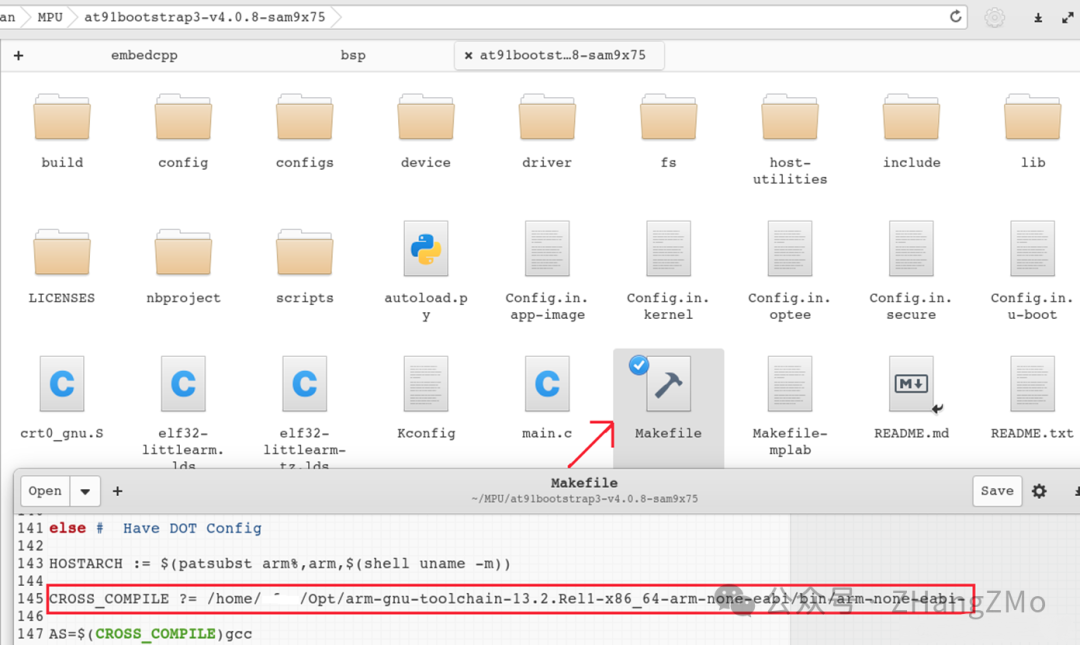The height and width of the screenshot is (645, 1080).
Task: Click the at91bootstrap3-v4.0.8-sam9x75 breadcrumb
Action: click(x=205, y=17)
